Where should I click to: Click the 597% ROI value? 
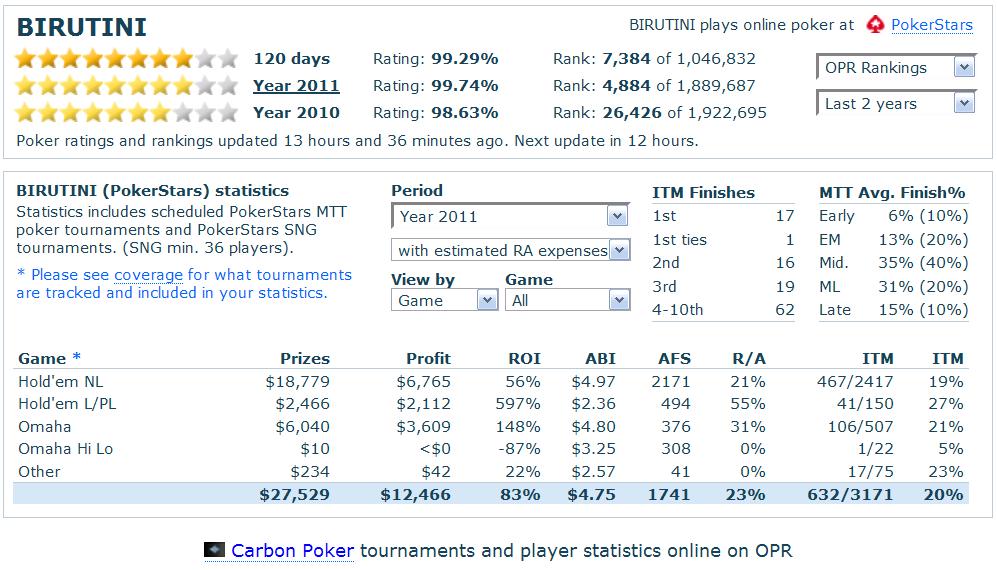518,404
